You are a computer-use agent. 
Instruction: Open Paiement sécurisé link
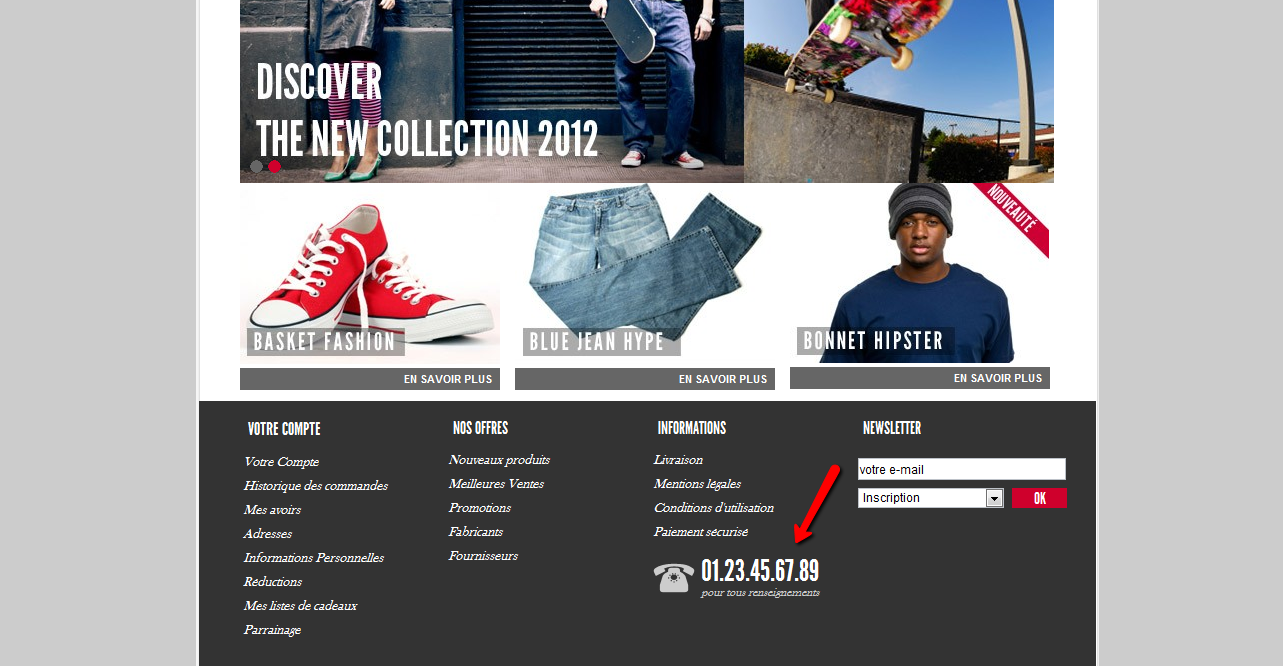coord(701,532)
